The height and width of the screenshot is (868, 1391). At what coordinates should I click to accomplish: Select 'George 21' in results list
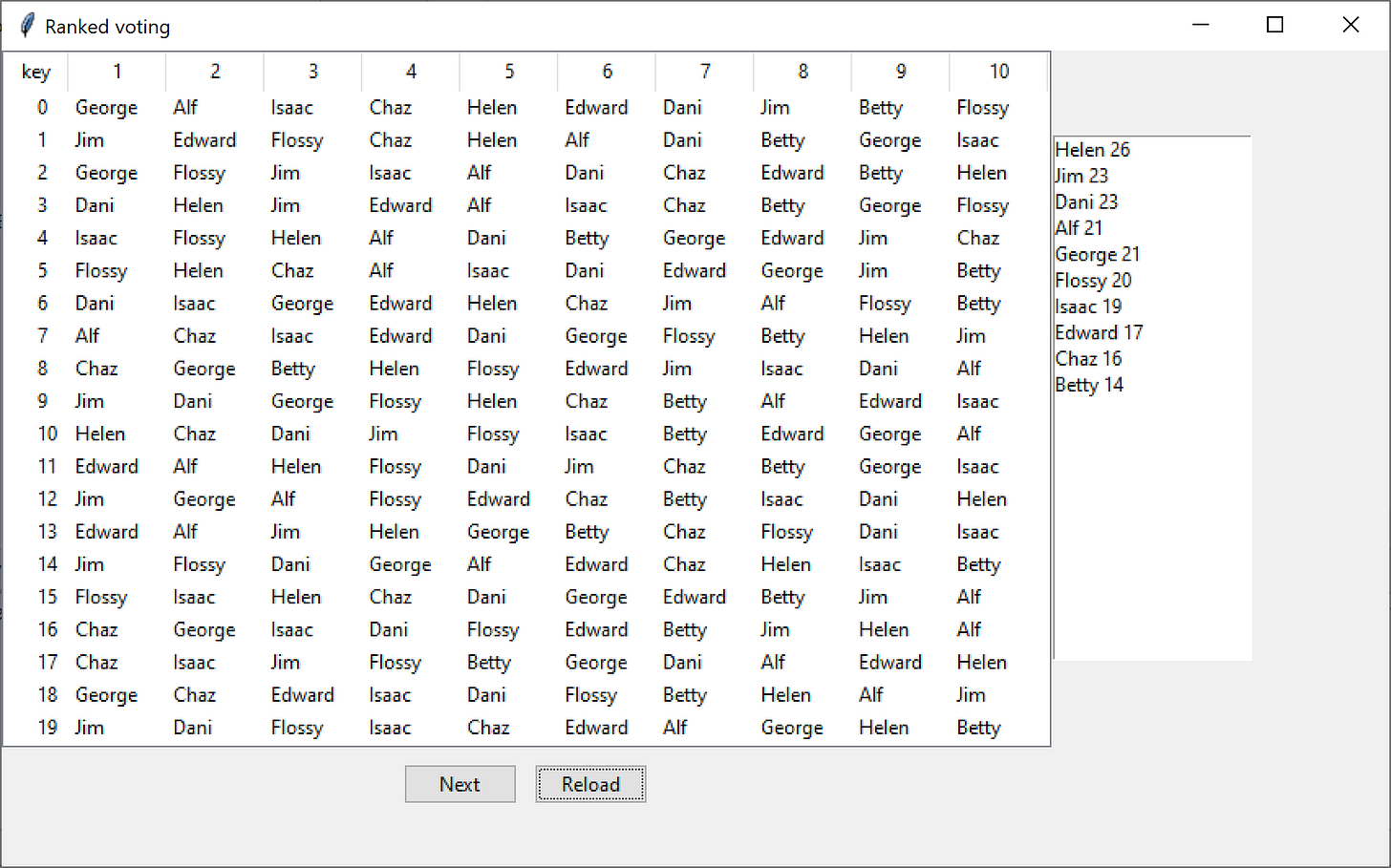pos(1097,254)
